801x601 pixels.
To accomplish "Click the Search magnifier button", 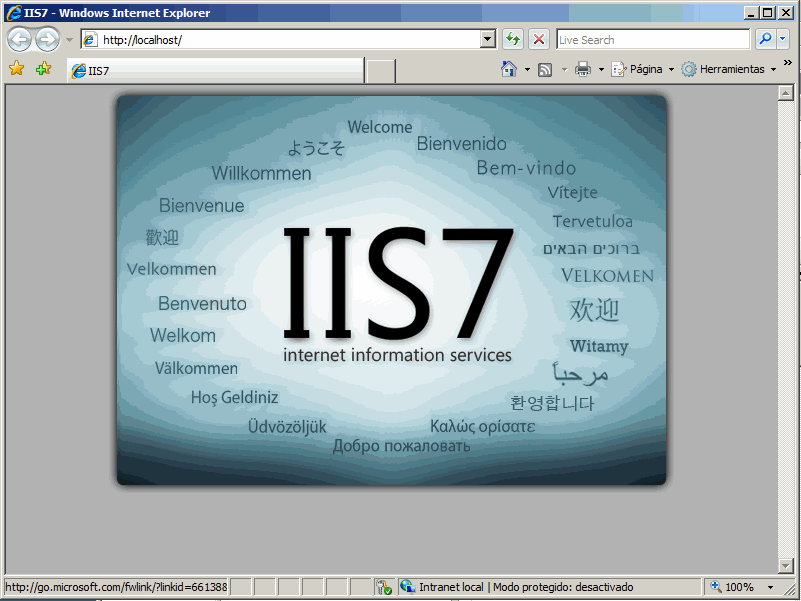I will pyautogui.click(x=765, y=39).
